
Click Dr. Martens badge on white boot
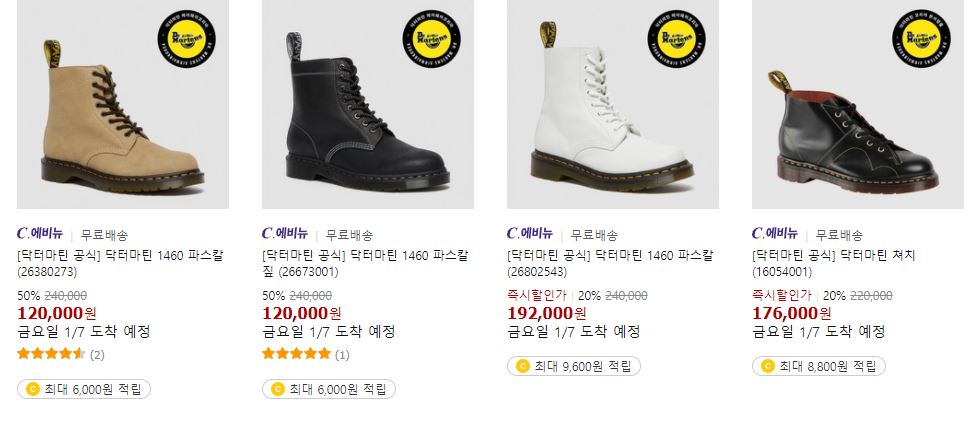[x=676, y=38]
